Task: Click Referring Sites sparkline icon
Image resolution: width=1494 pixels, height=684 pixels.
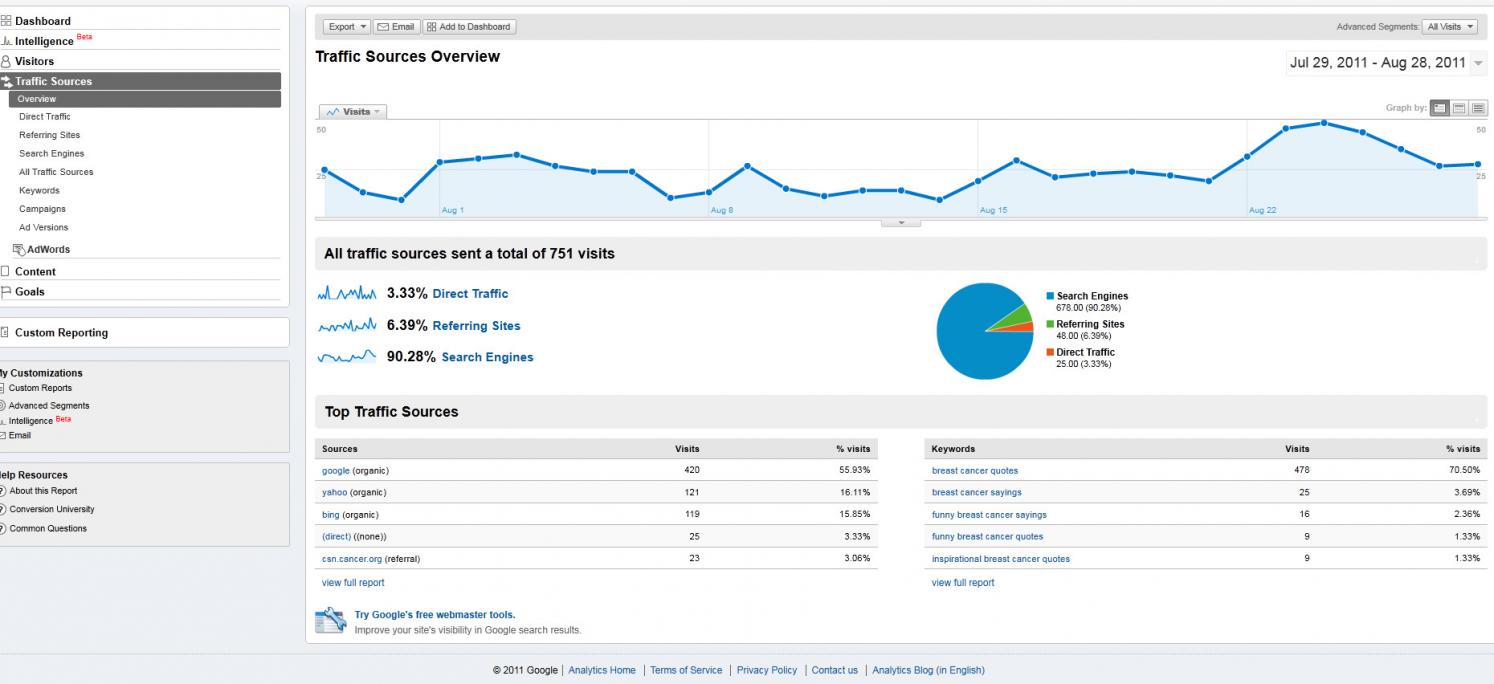Action: (x=346, y=326)
